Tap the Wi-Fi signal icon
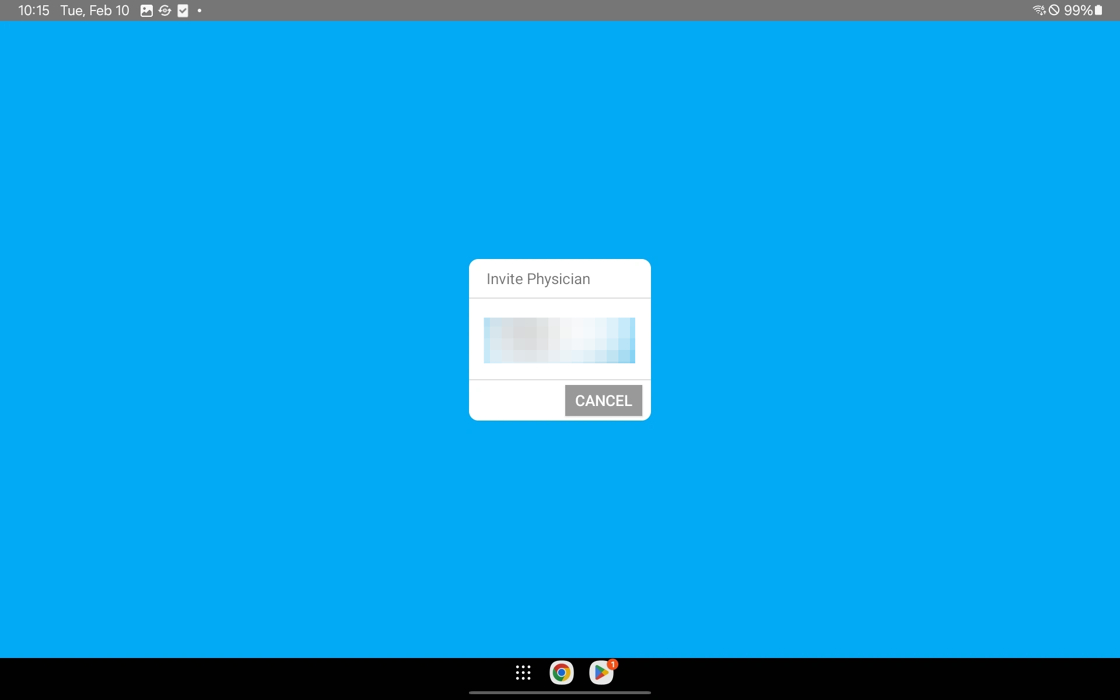Viewport: 1120px width, 700px height. click(x=1039, y=10)
